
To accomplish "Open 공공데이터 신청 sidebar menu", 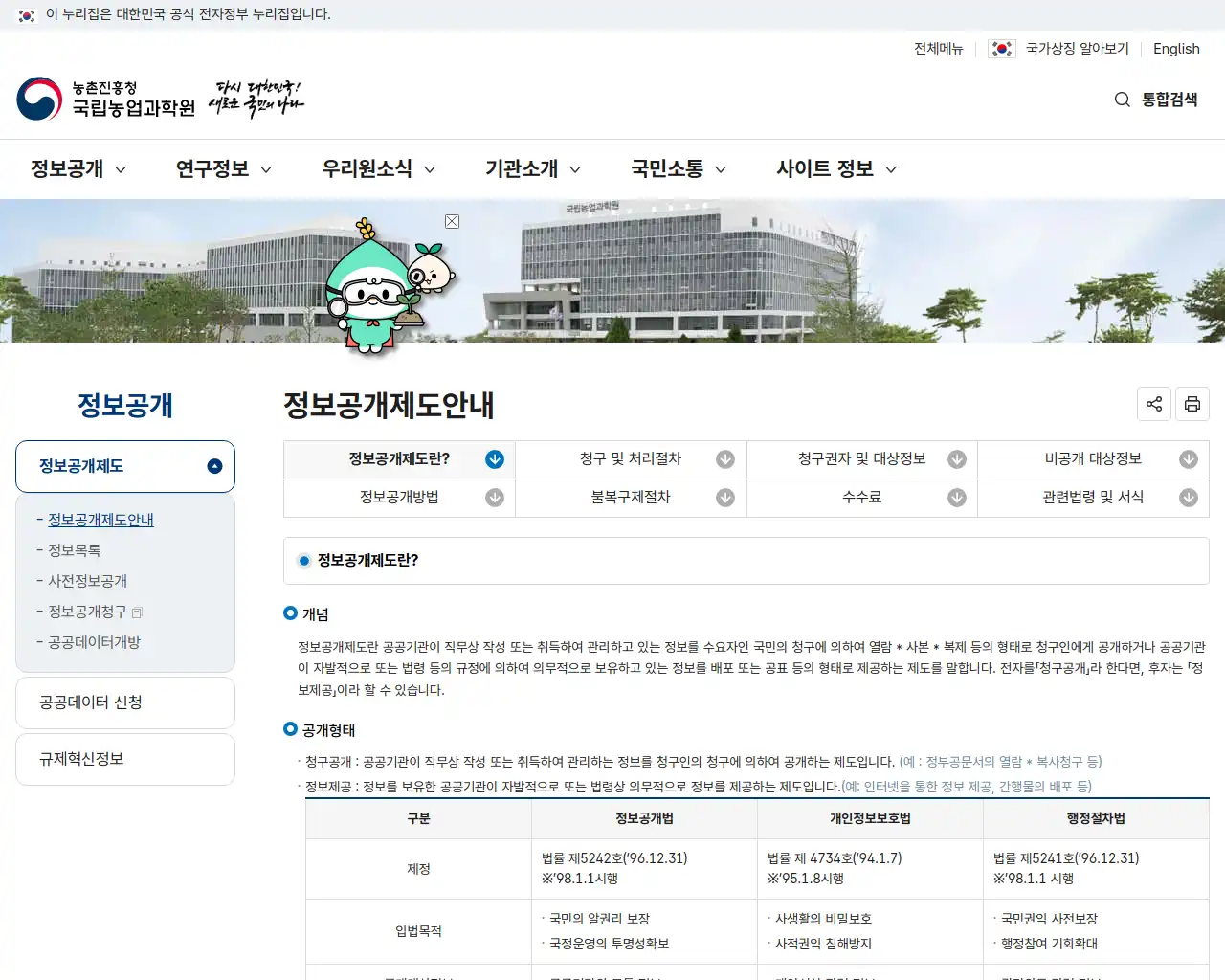I will (125, 702).
